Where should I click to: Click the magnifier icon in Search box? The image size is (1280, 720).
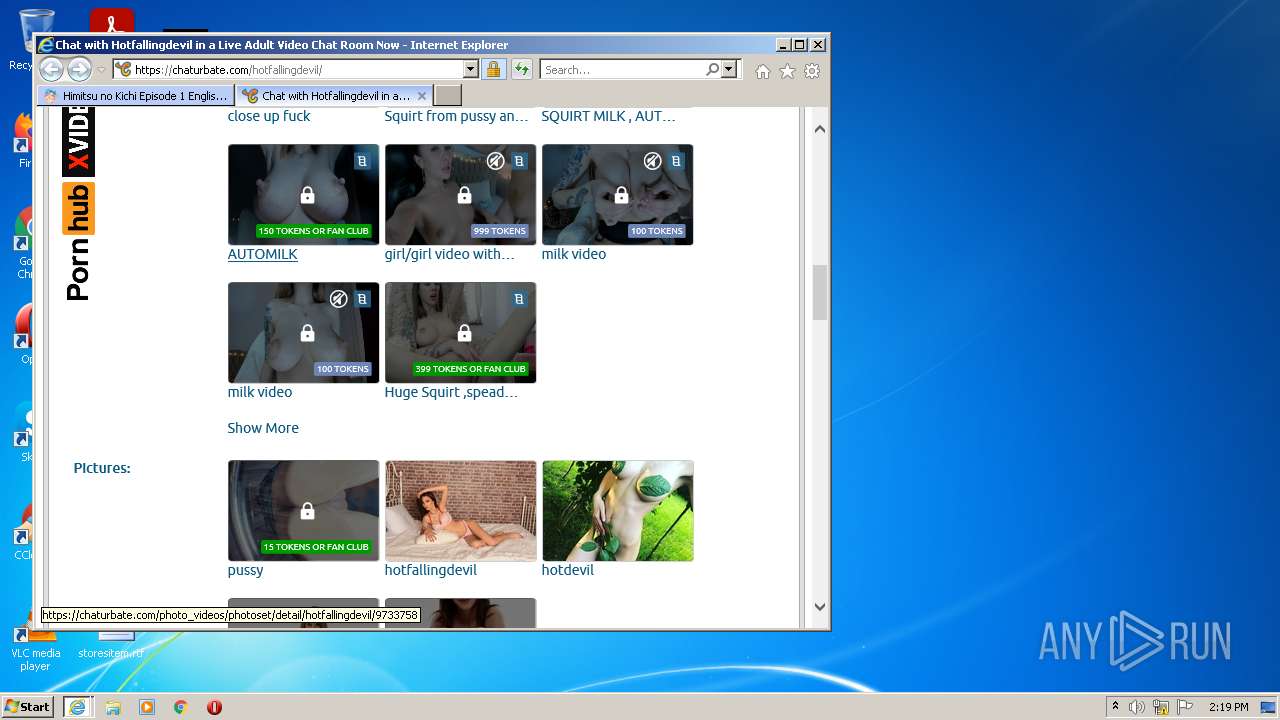tap(712, 69)
